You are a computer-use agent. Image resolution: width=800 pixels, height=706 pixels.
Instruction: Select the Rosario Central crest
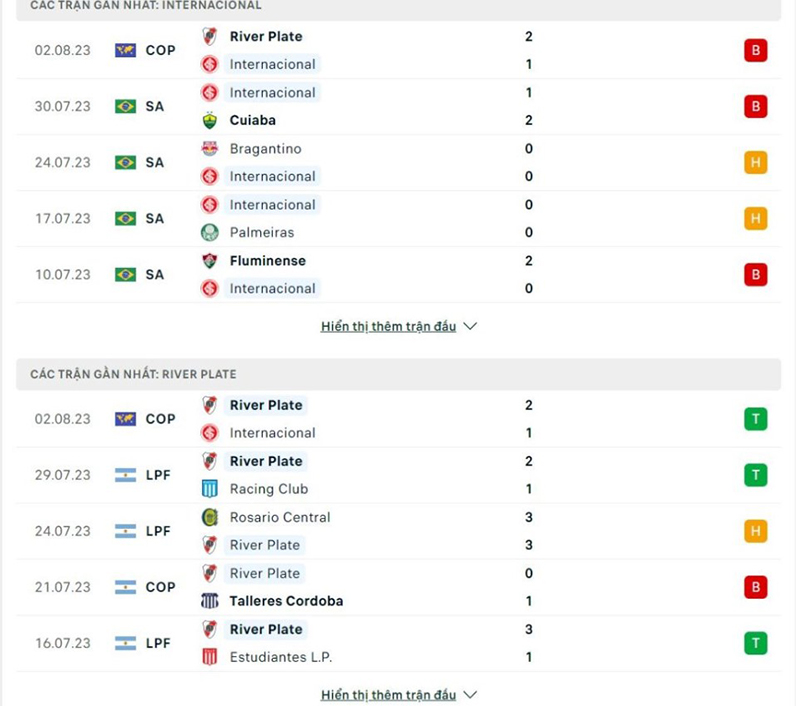[x=209, y=517]
